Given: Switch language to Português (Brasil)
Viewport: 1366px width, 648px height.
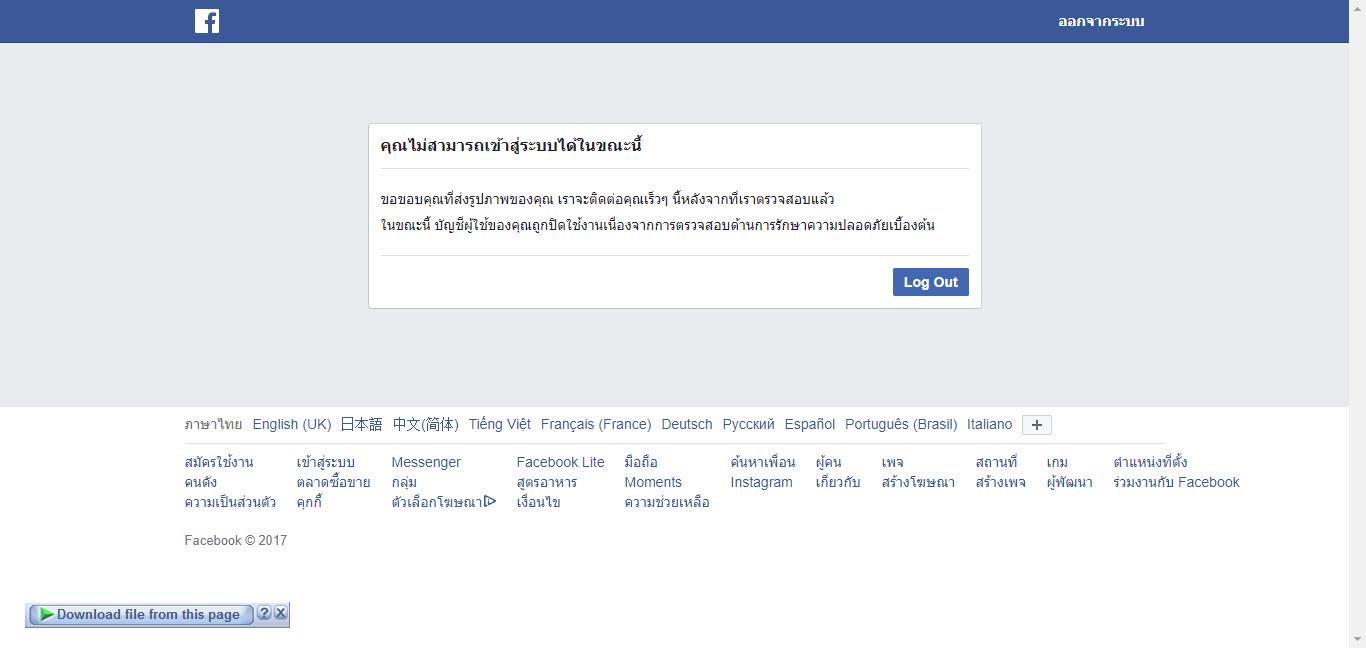Looking at the screenshot, I should (901, 424).
